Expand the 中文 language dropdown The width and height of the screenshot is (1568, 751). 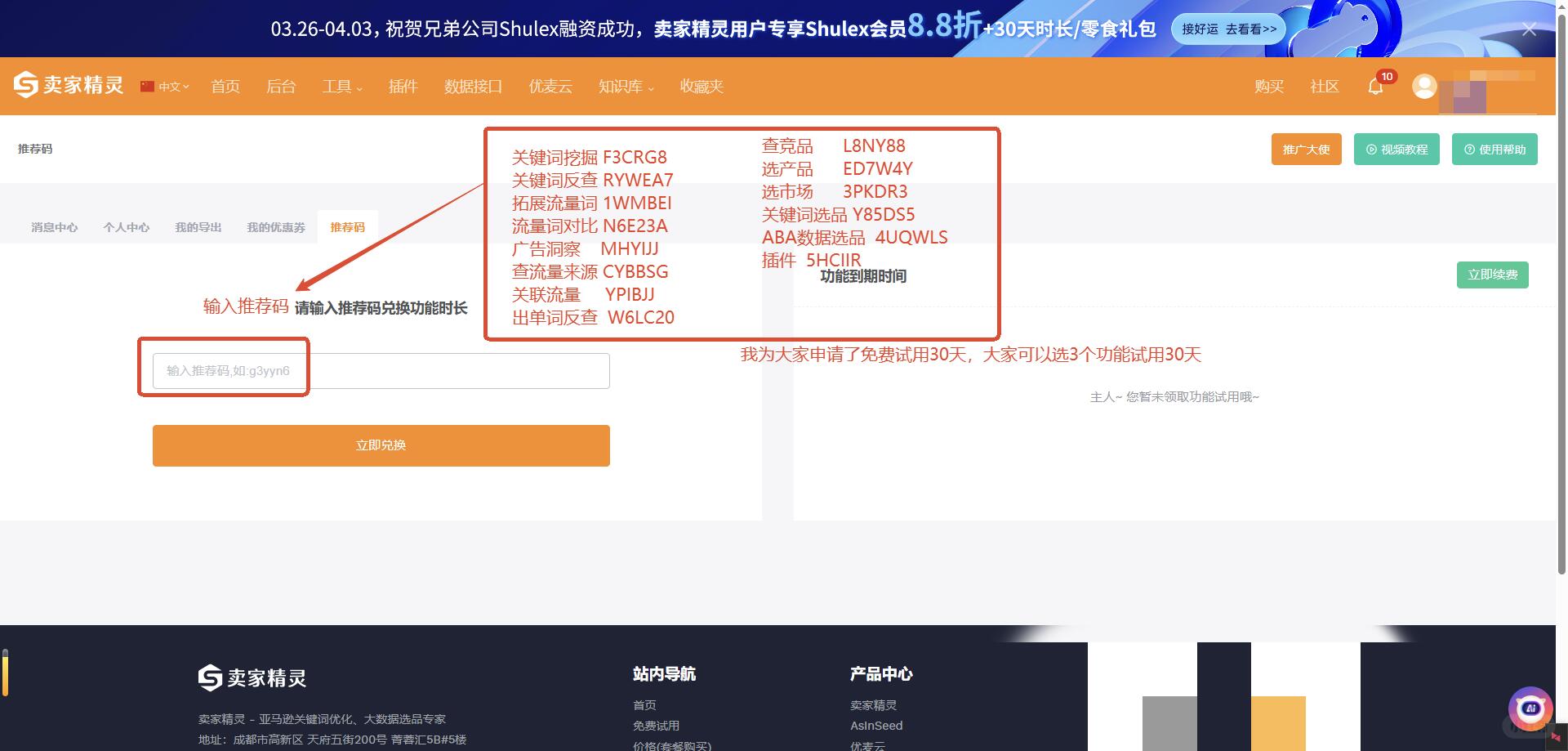pyautogui.click(x=165, y=87)
